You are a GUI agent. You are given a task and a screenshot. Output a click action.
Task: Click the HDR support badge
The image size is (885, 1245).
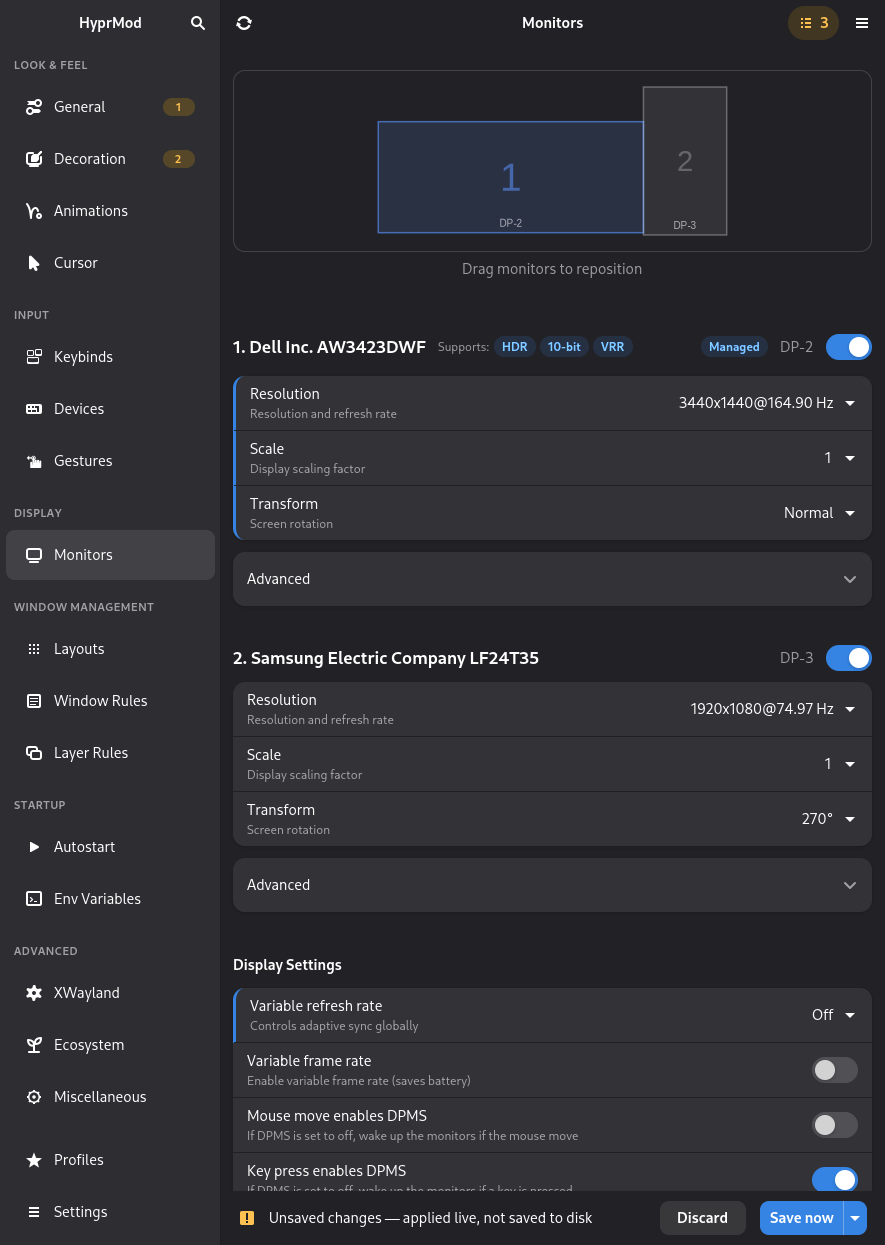coord(514,347)
